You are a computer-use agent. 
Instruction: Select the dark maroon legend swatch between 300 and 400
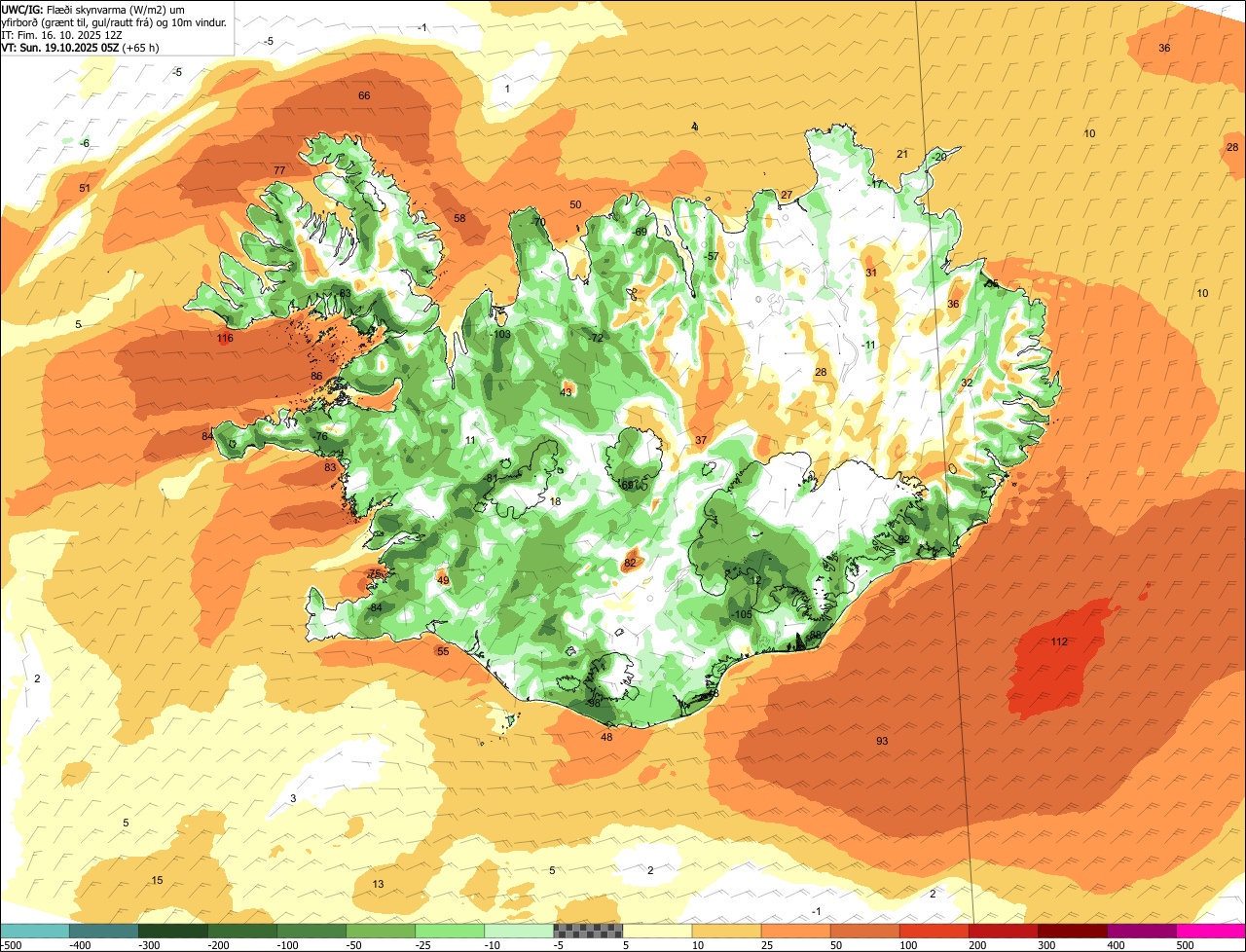tap(1073, 931)
